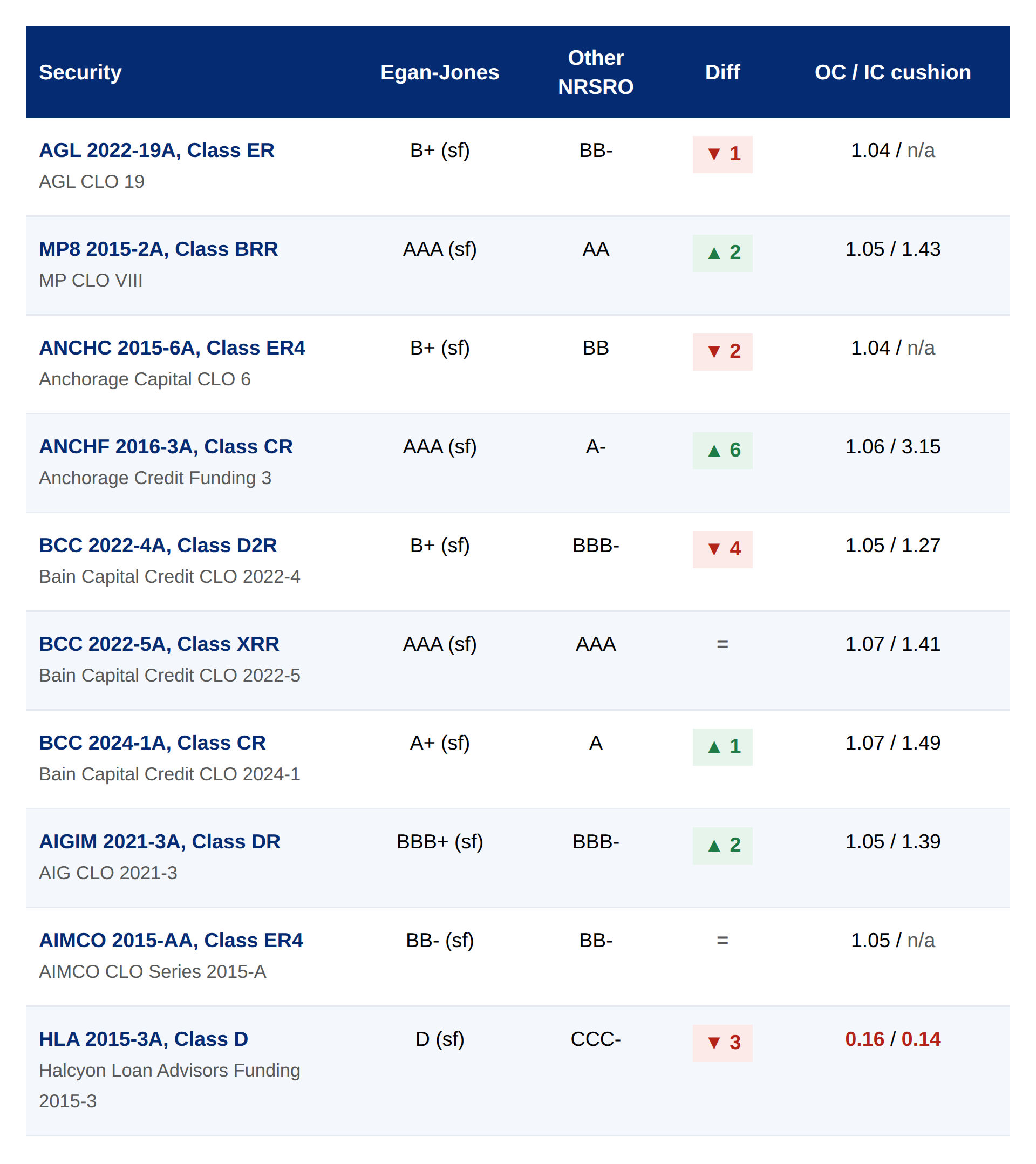This screenshot has height=1164, width=1036.
Task: Sort by the Egan-Jones column header
Action: (x=440, y=72)
